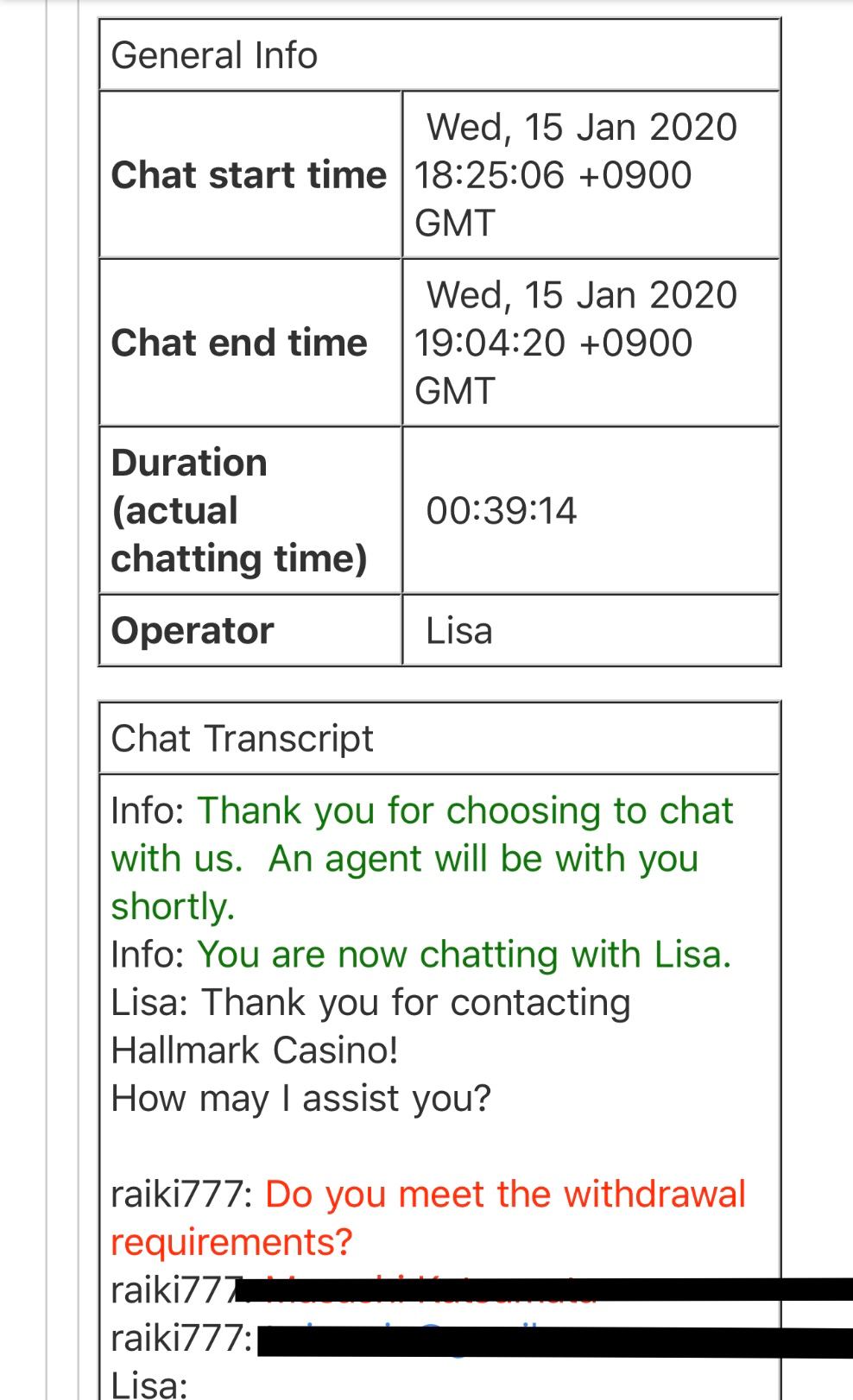This screenshot has height=1400, width=853.
Task: Select the Chat end time label
Action: (x=239, y=343)
